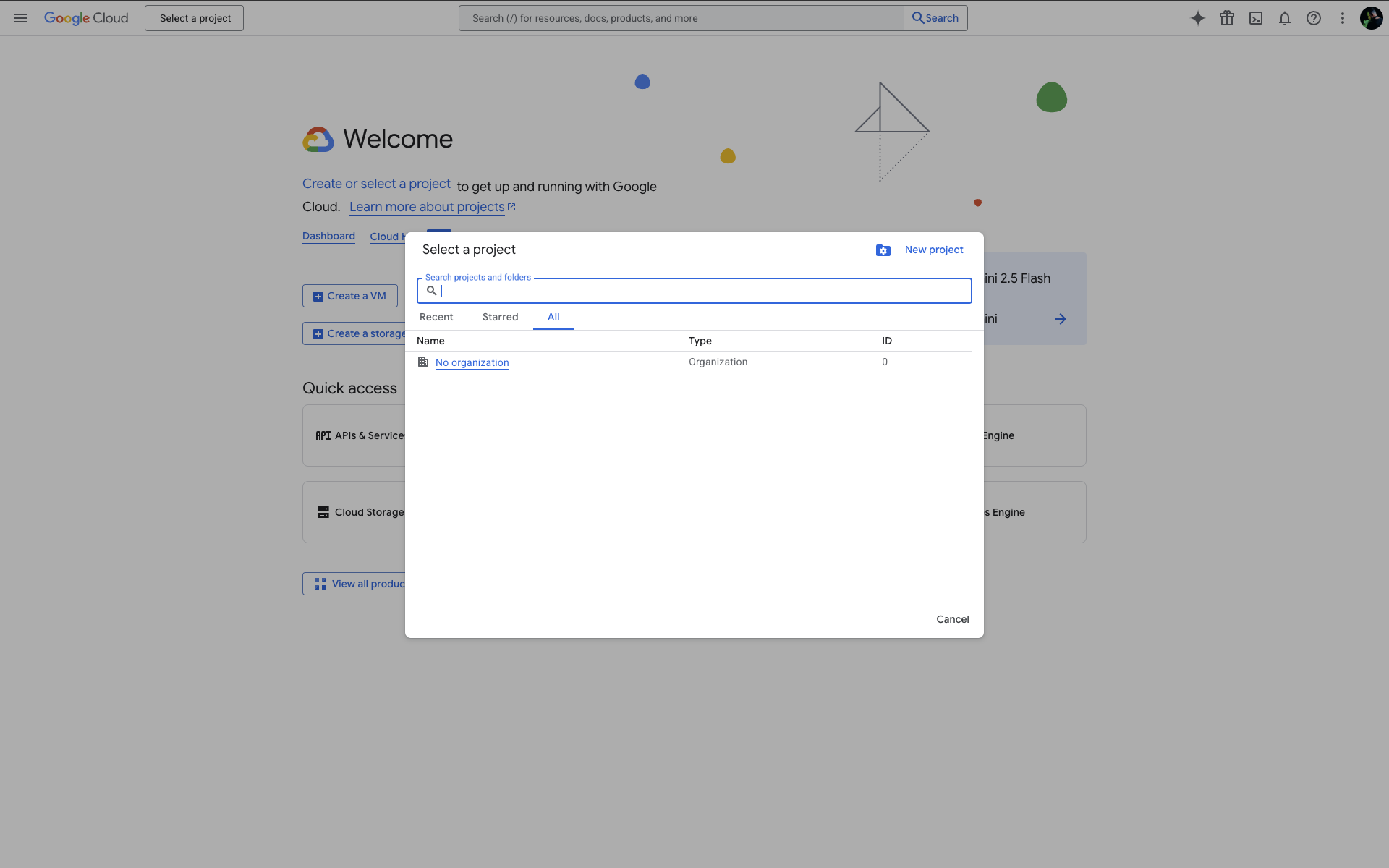This screenshot has width=1389, height=868.
Task: Open the help question mark icon
Action: point(1314,18)
